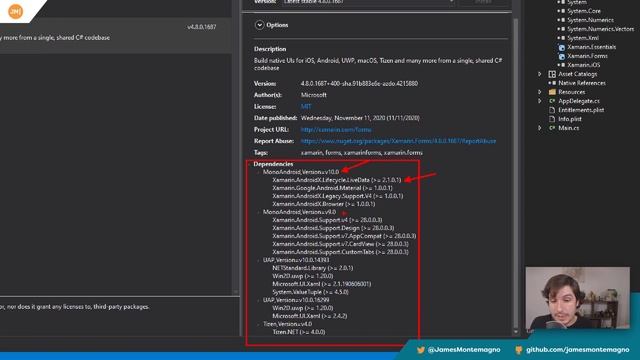Screen dimensions: 640x360
Task: Select Xamarin.Android.Support.v4 dependency
Action: [x=327, y=220]
